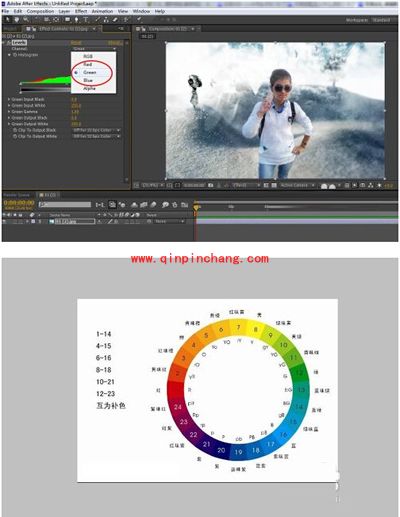Click the layer duration bar in the timeline
Screen dimensions: 400x517
297,221
